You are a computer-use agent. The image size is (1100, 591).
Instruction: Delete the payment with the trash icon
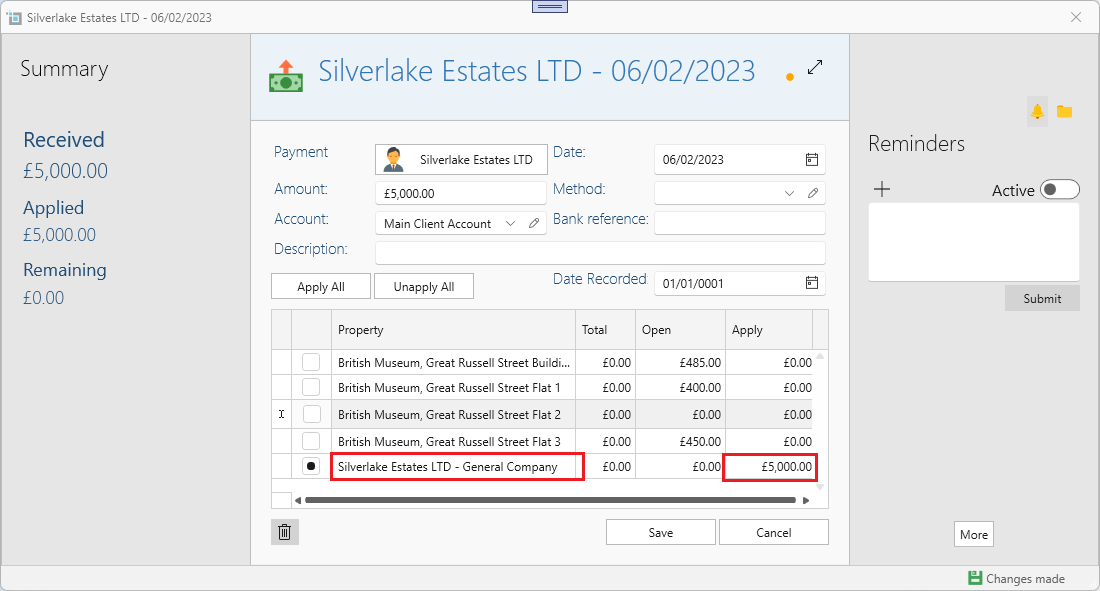285,532
